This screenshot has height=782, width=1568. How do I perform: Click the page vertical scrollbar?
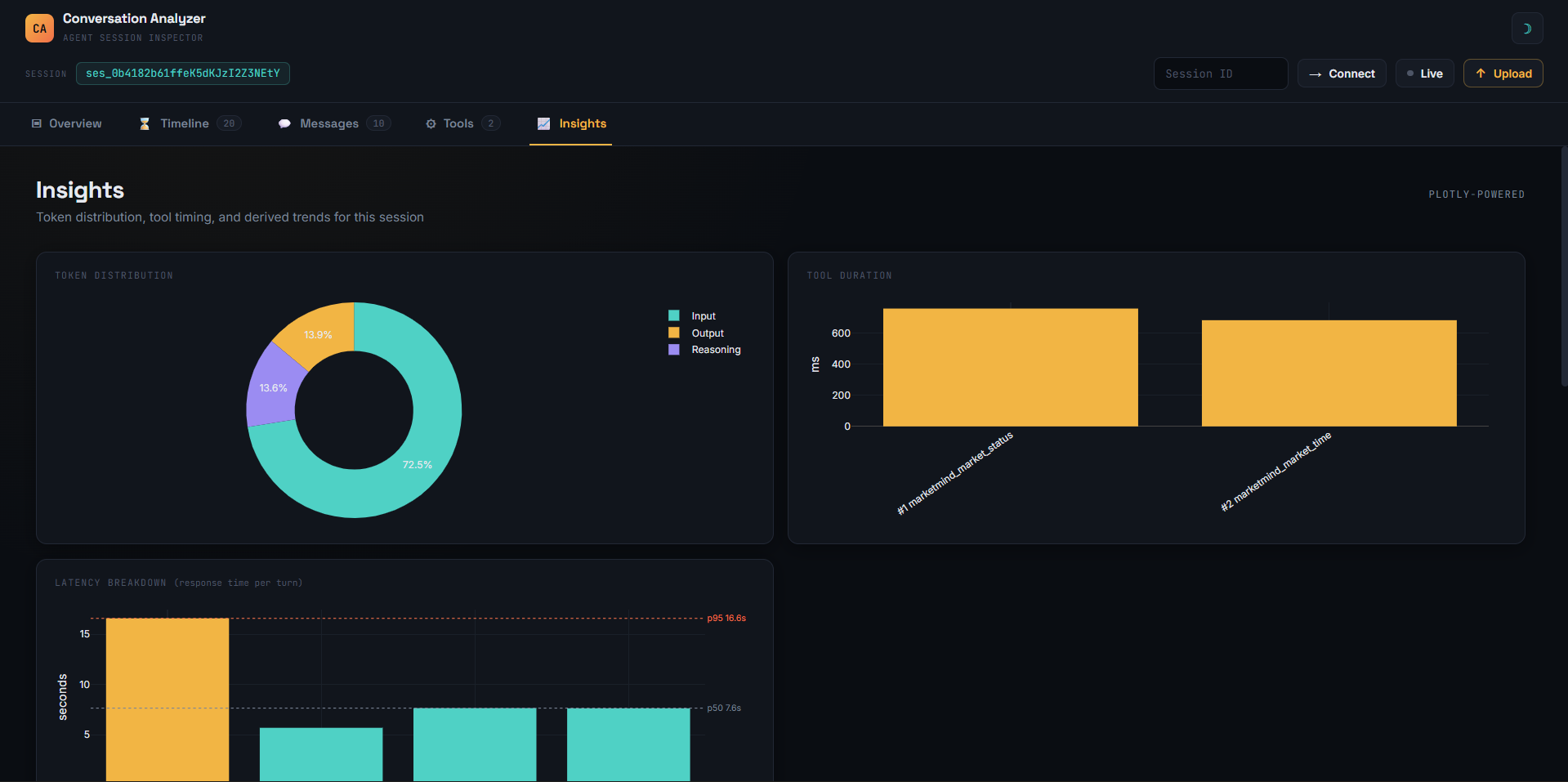click(x=1564, y=266)
